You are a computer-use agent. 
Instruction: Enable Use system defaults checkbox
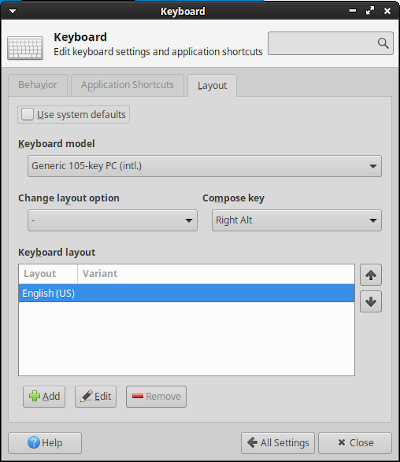coord(27,114)
